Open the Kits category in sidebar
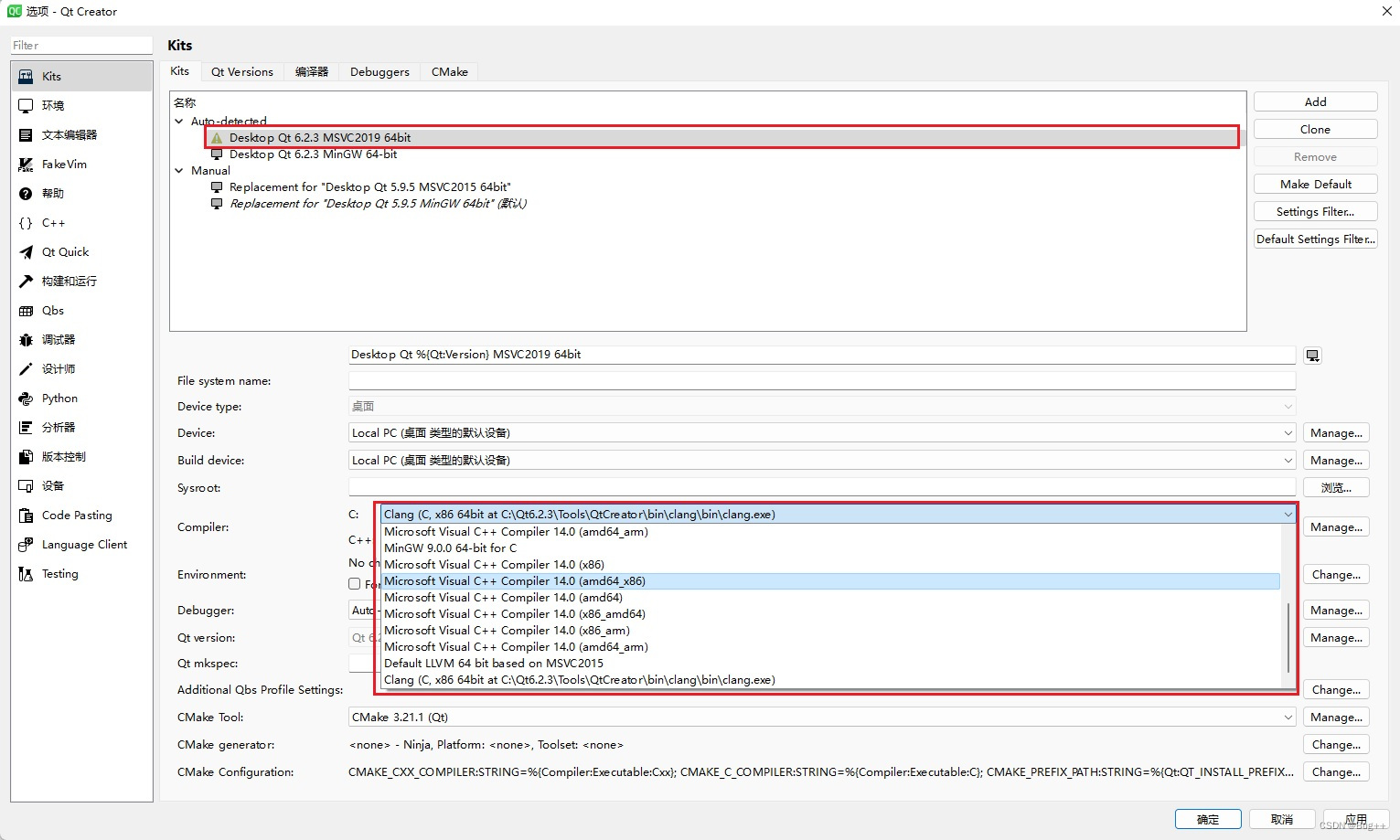The width and height of the screenshot is (1400, 840). click(81, 76)
